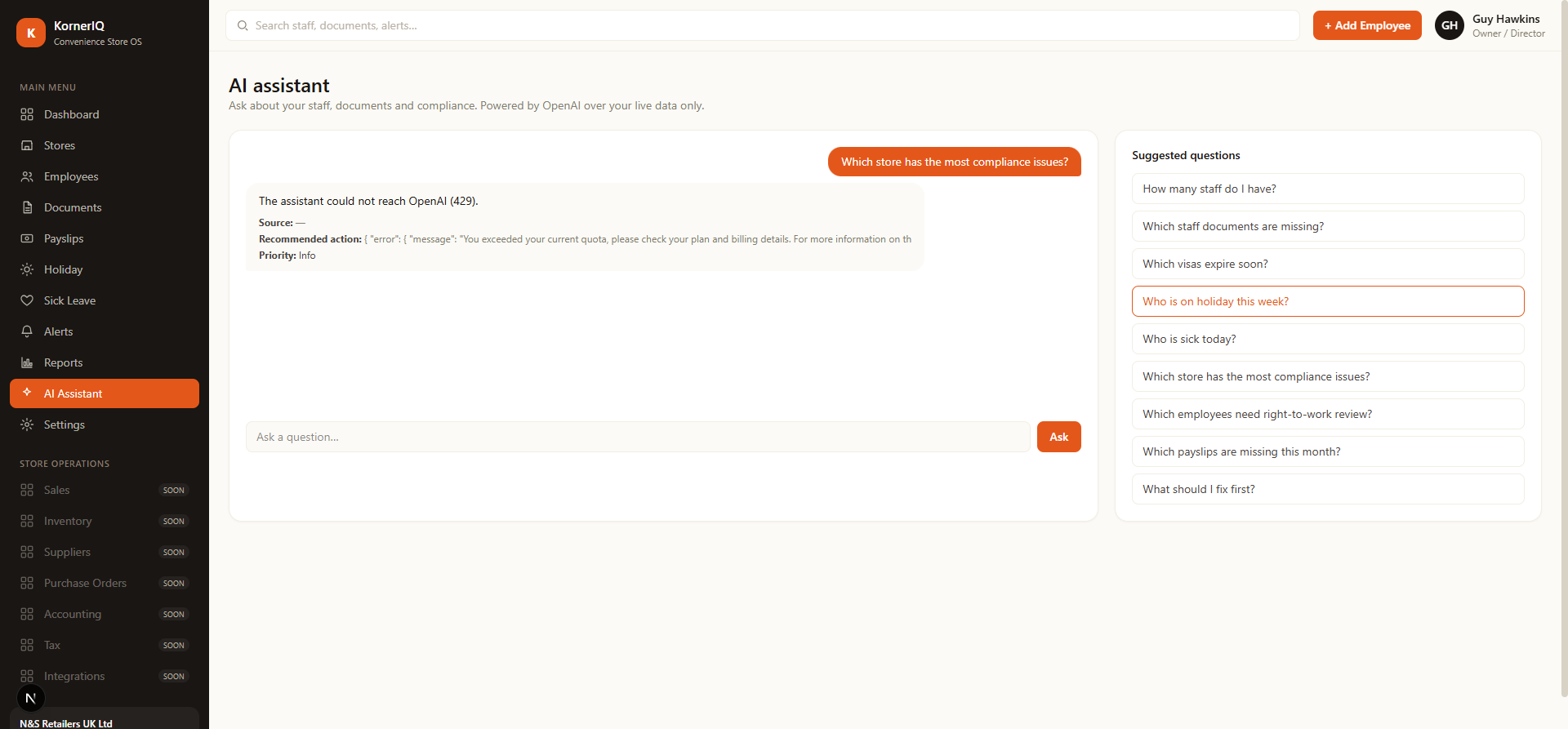Click the search staff, documents, alerts field
The height and width of the screenshot is (729, 1568).
[763, 25]
